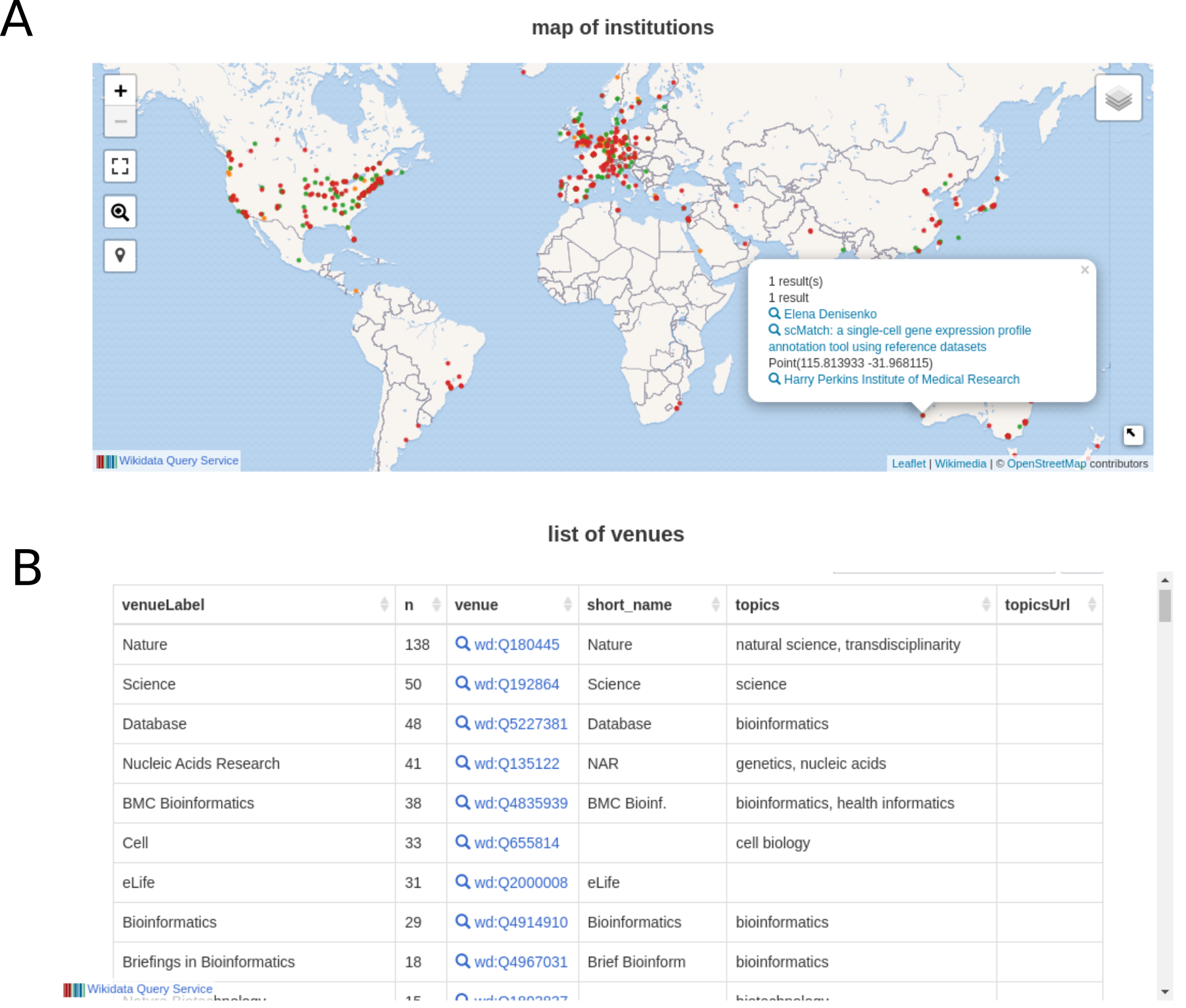Viewport: 1186px width, 1008px height.
Task: Open wd:Q2000008 eLife link
Action: pos(521,882)
